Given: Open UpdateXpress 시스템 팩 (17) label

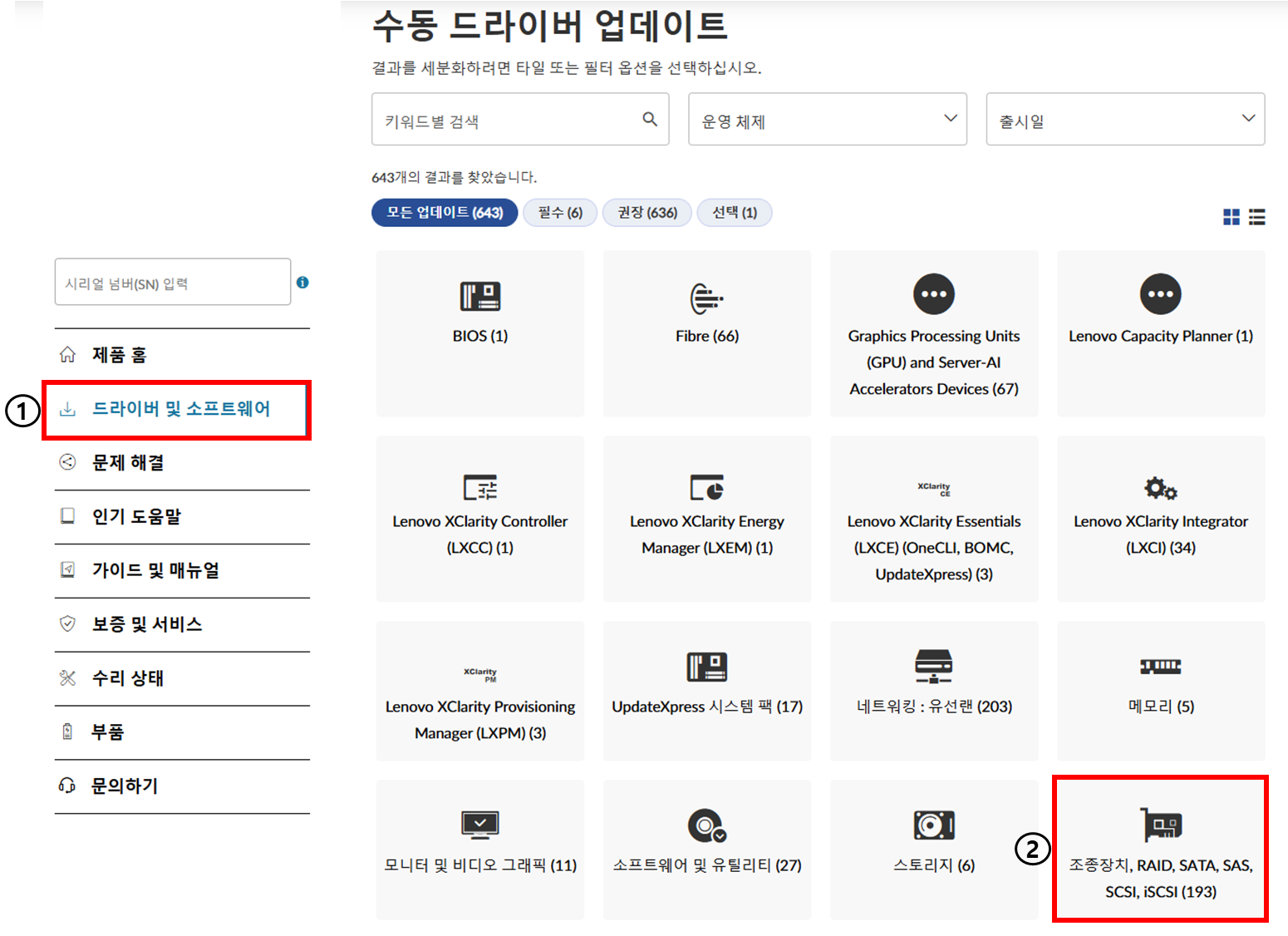Looking at the screenshot, I should point(707,707).
